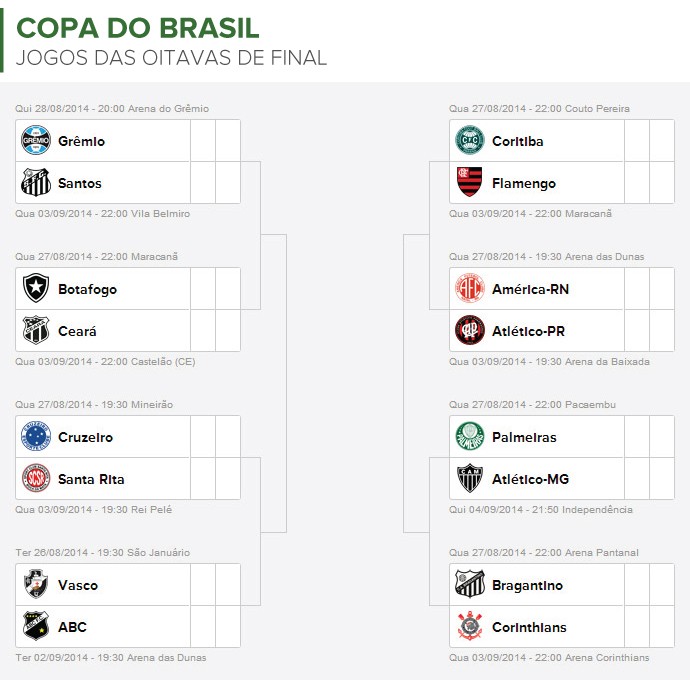Viewport: 690px width, 680px height.
Task: Click the Atlético-MG team name
Action: click(530, 479)
